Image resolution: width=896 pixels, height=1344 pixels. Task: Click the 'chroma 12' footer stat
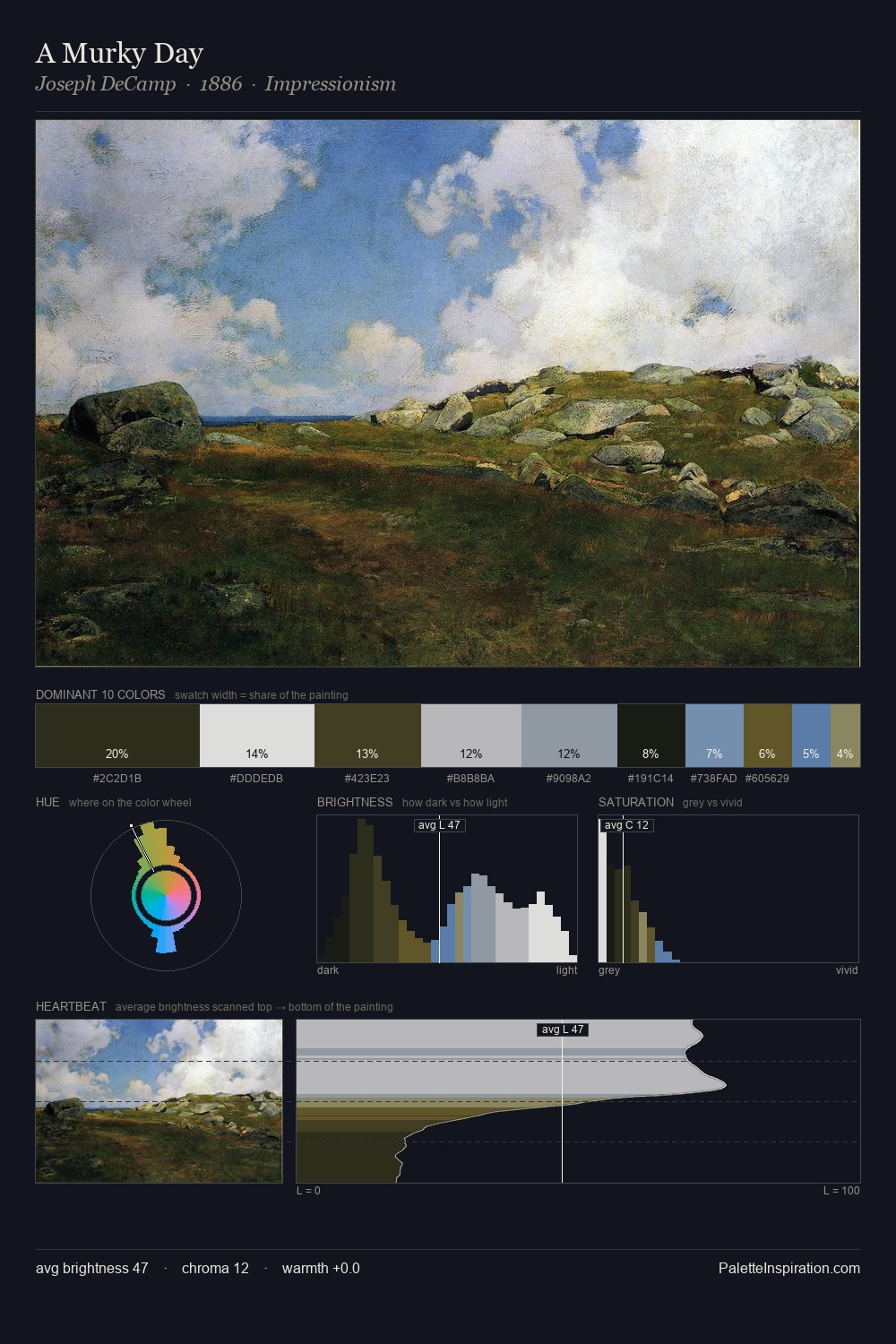(215, 1268)
